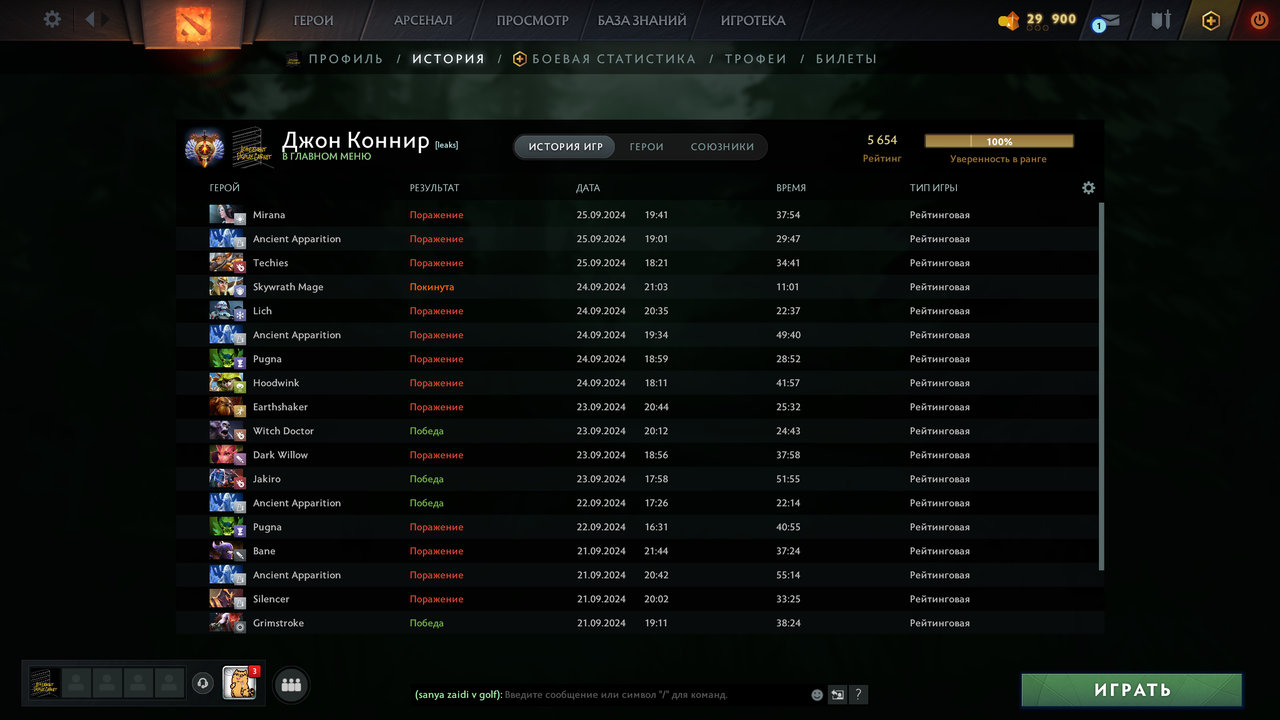Open the ТРОФЕИ tab
Image resolution: width=1280 pixels, height=720 pixels.
pos(756,59)
